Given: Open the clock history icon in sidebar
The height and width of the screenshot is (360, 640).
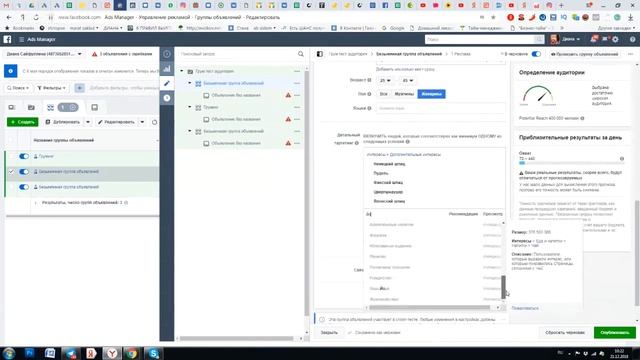Looking at the screenshot, I should [x=167, y=98].
